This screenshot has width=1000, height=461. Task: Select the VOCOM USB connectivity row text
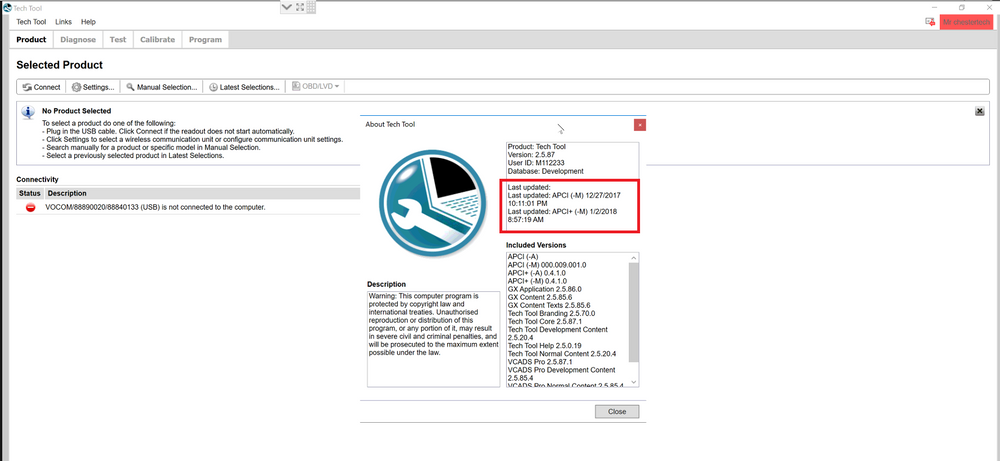coord(155,207)
